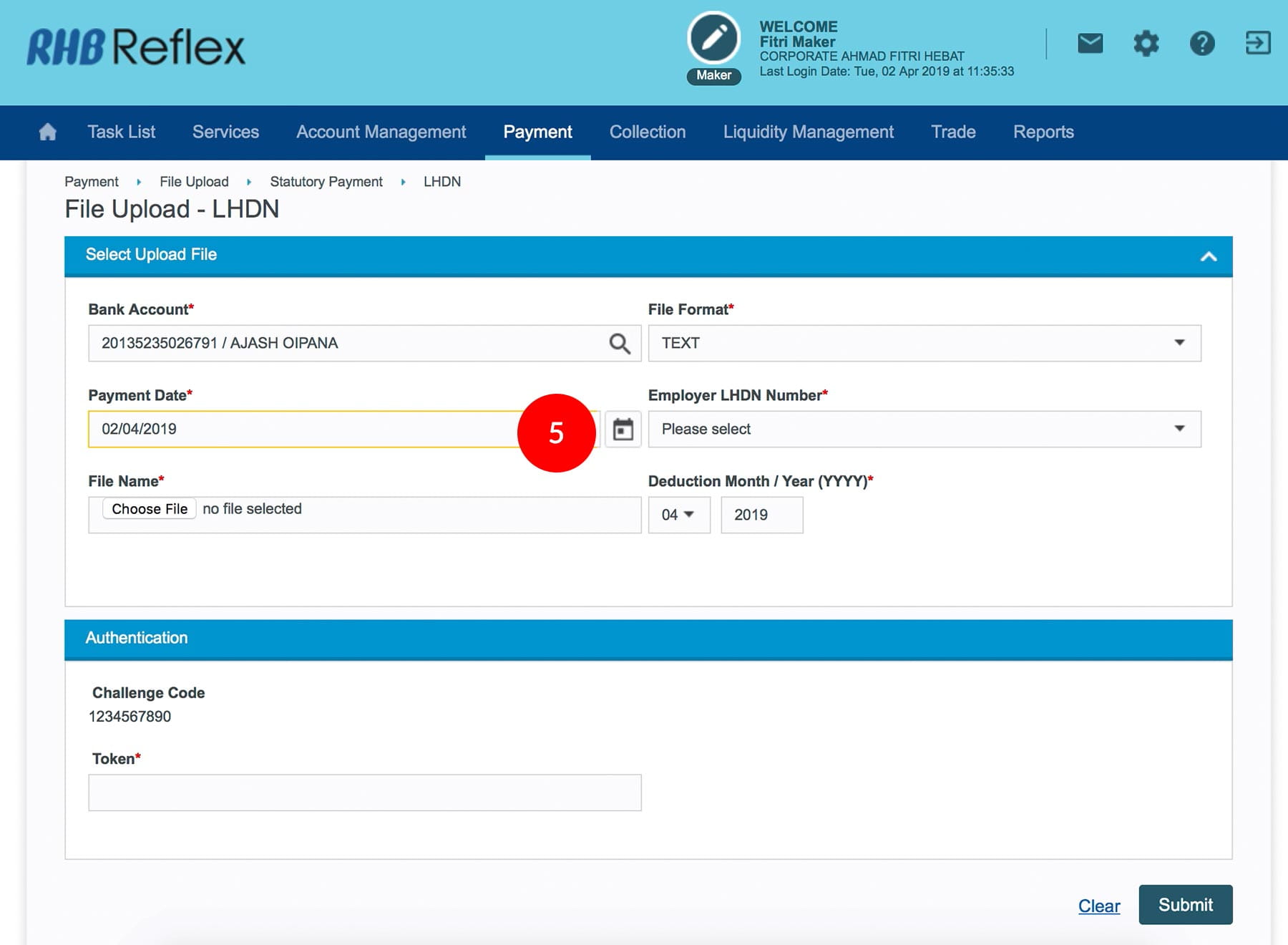Open the File Format dropdown
Image resolution: width=1288 pixels, height=945 pixels.
pyautogui.click(x=924, y=344)
